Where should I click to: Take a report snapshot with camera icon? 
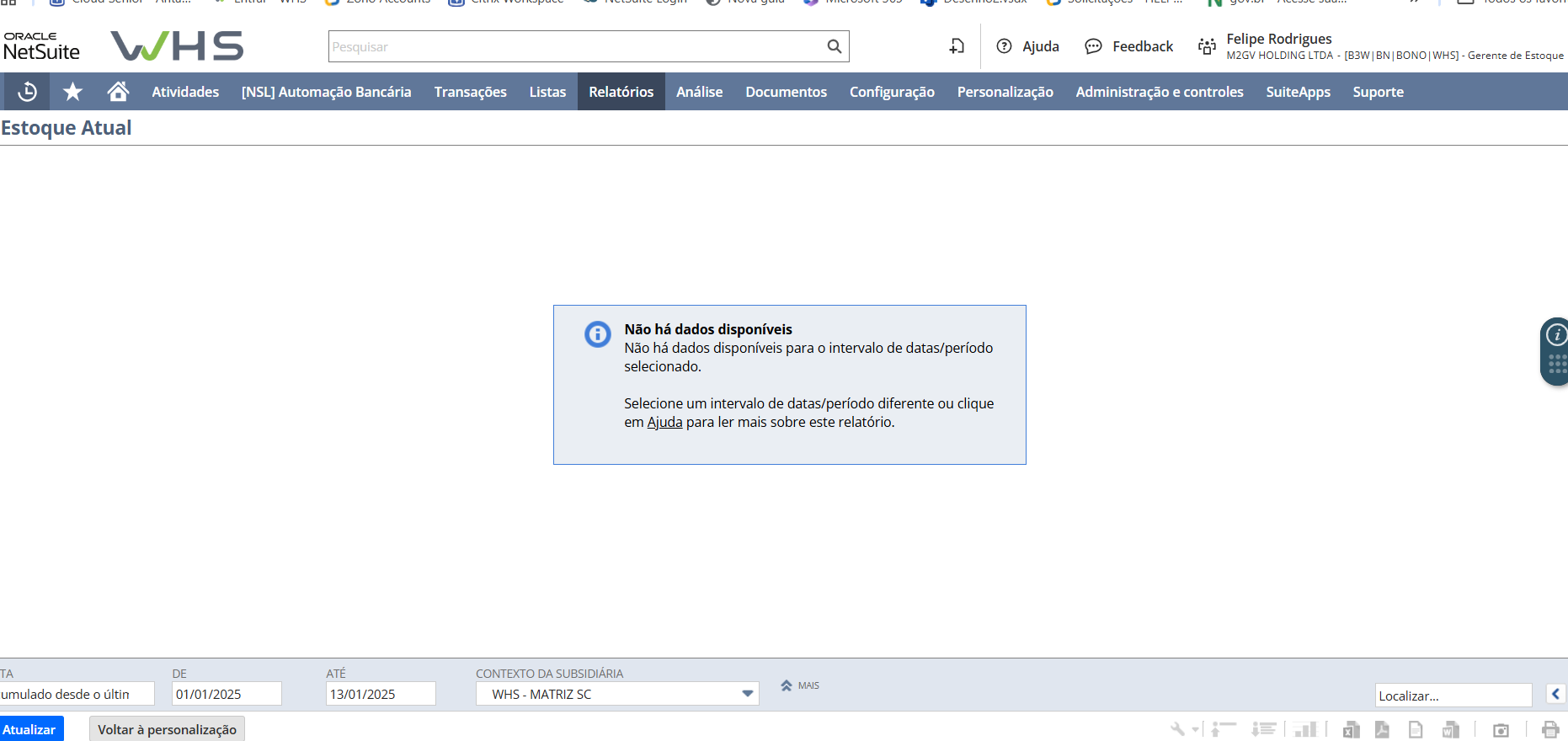pyautogui.click(x=1501, y=729)
